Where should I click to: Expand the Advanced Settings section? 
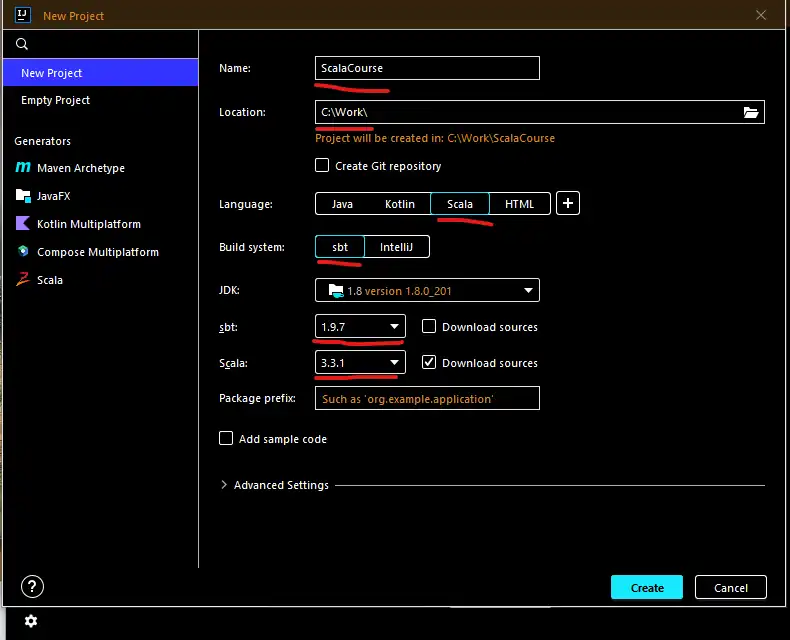tap(224, 485)
